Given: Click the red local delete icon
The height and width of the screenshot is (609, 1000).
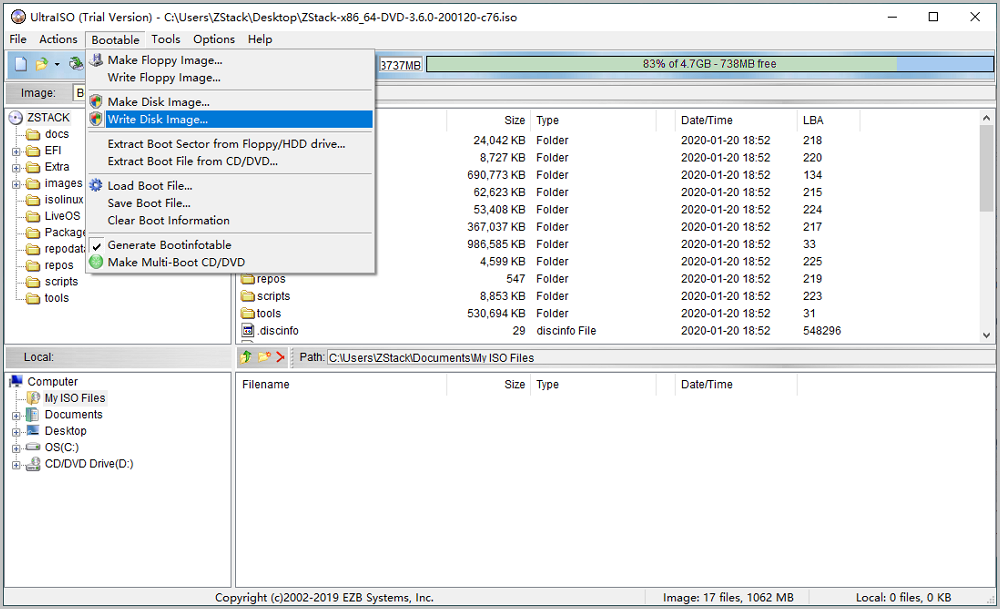Looking at the screenshot, I should click(281, 357).
